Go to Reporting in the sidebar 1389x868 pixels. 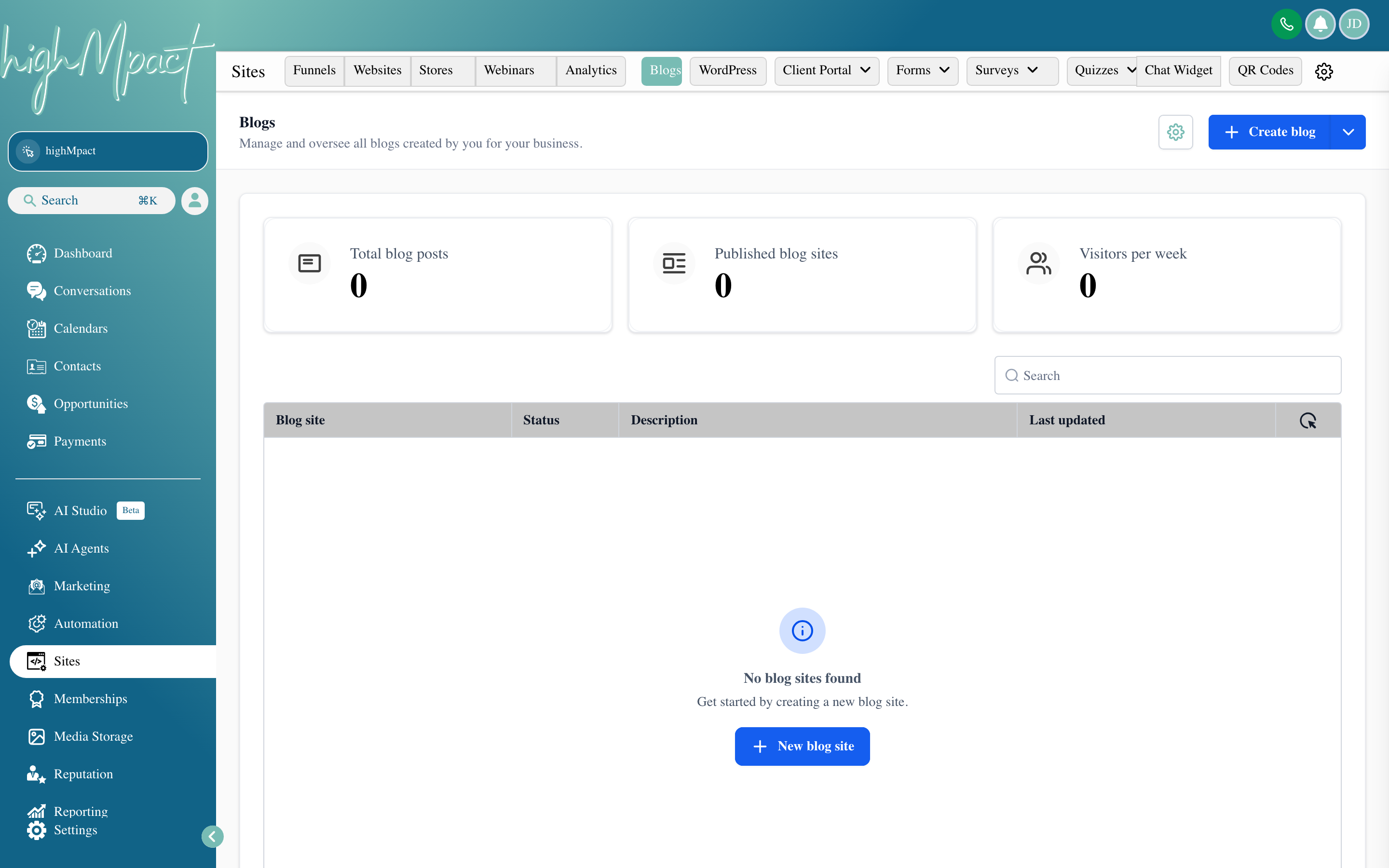pos(68,811)
